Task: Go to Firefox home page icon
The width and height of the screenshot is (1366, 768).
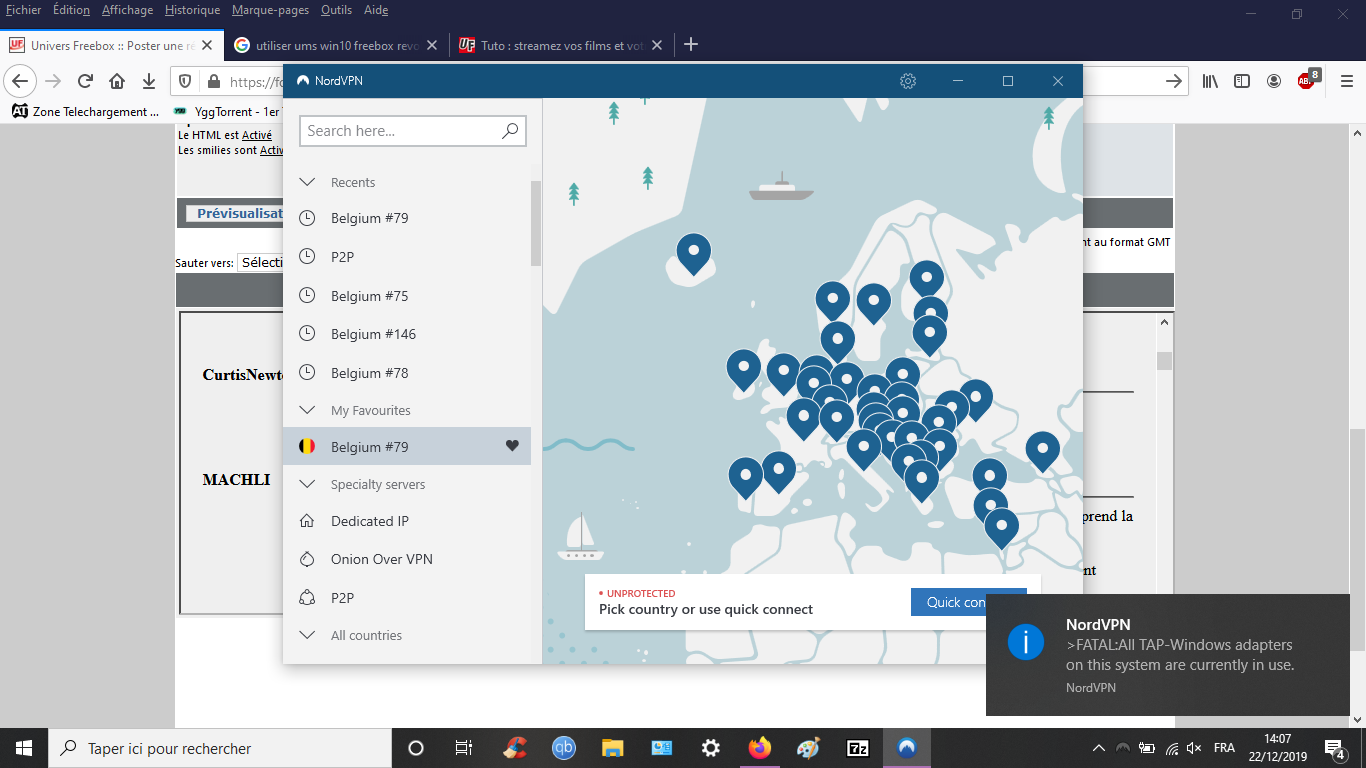Action: tap(117, 81)
